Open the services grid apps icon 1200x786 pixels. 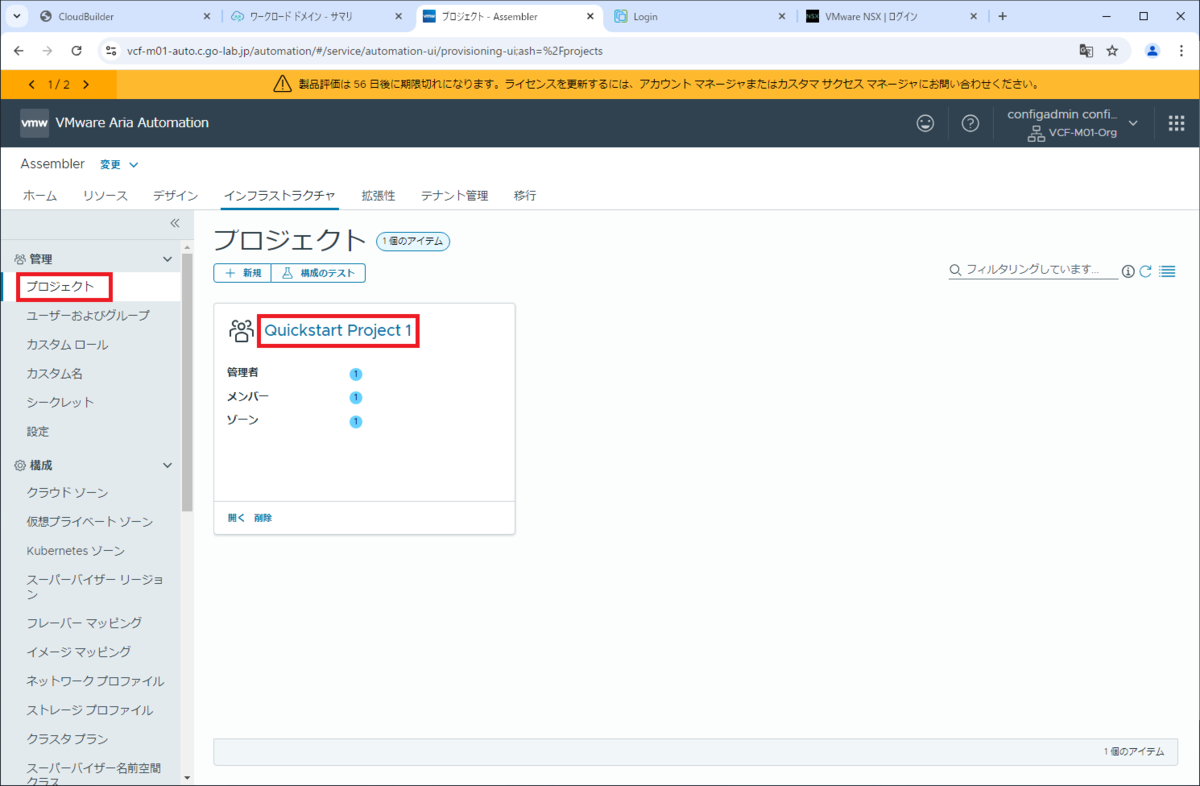click(1176, 123)
